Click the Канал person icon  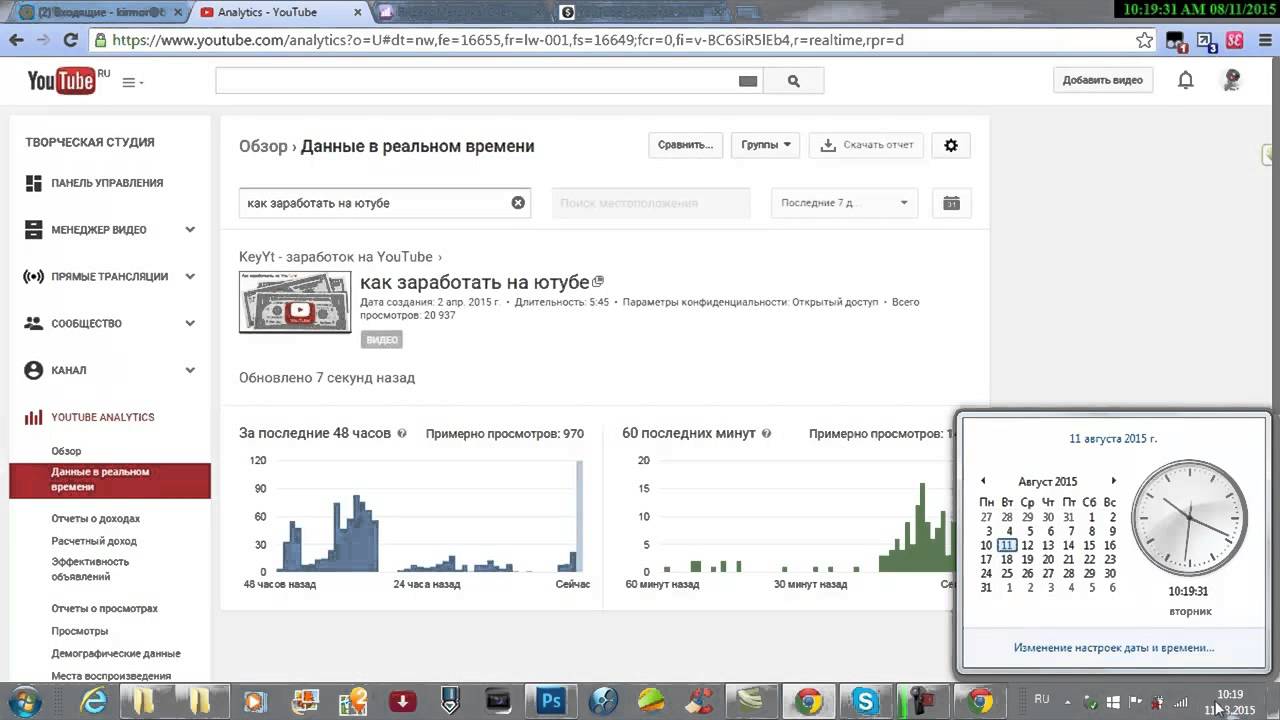tap(34, 370)
